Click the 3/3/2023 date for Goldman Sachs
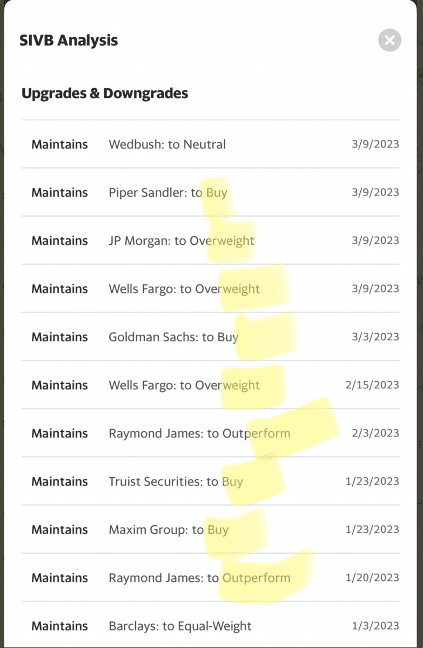Viewport: 423px width, 648px height. coord(375,337)
